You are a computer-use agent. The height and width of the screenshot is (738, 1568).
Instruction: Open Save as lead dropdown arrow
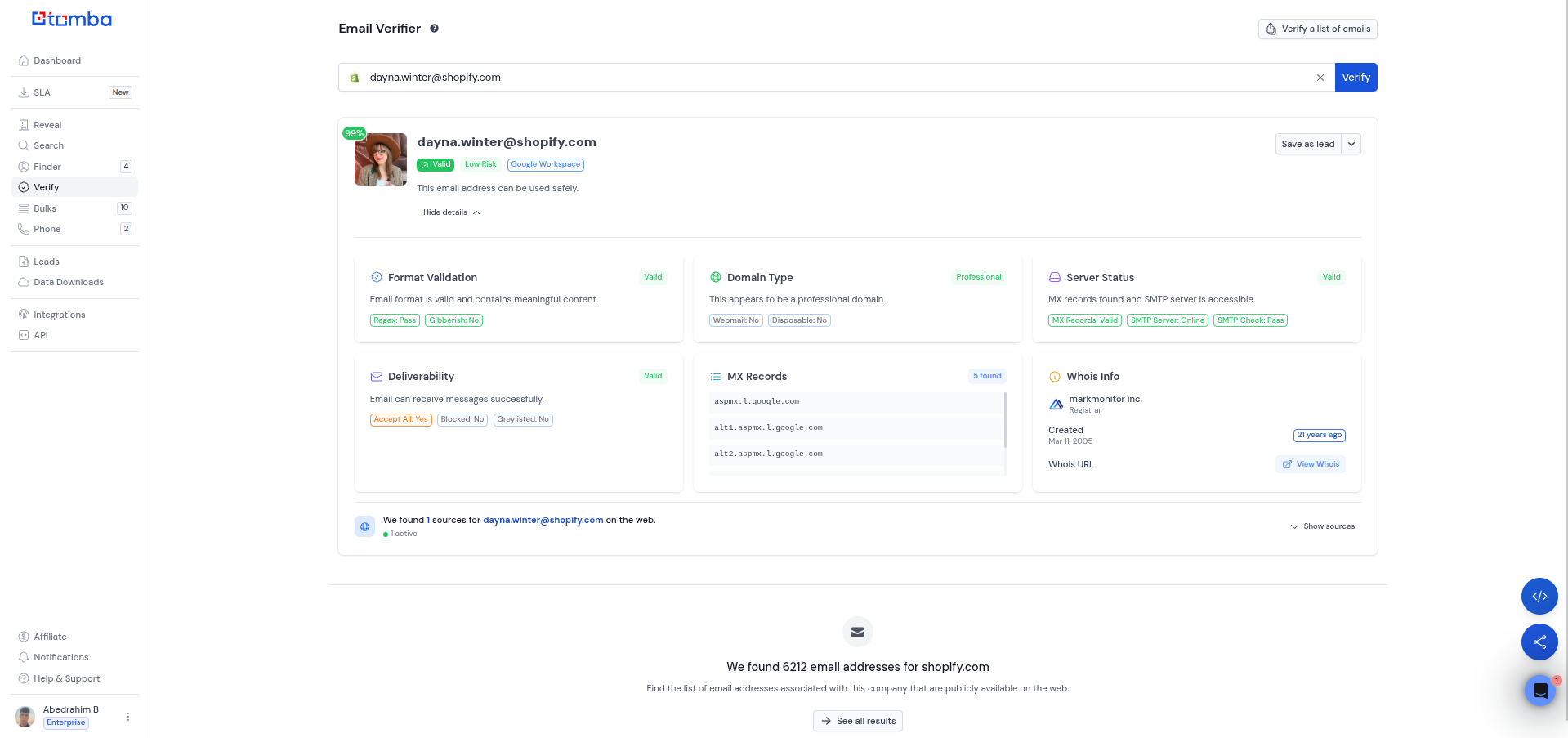coord(1351,145)
